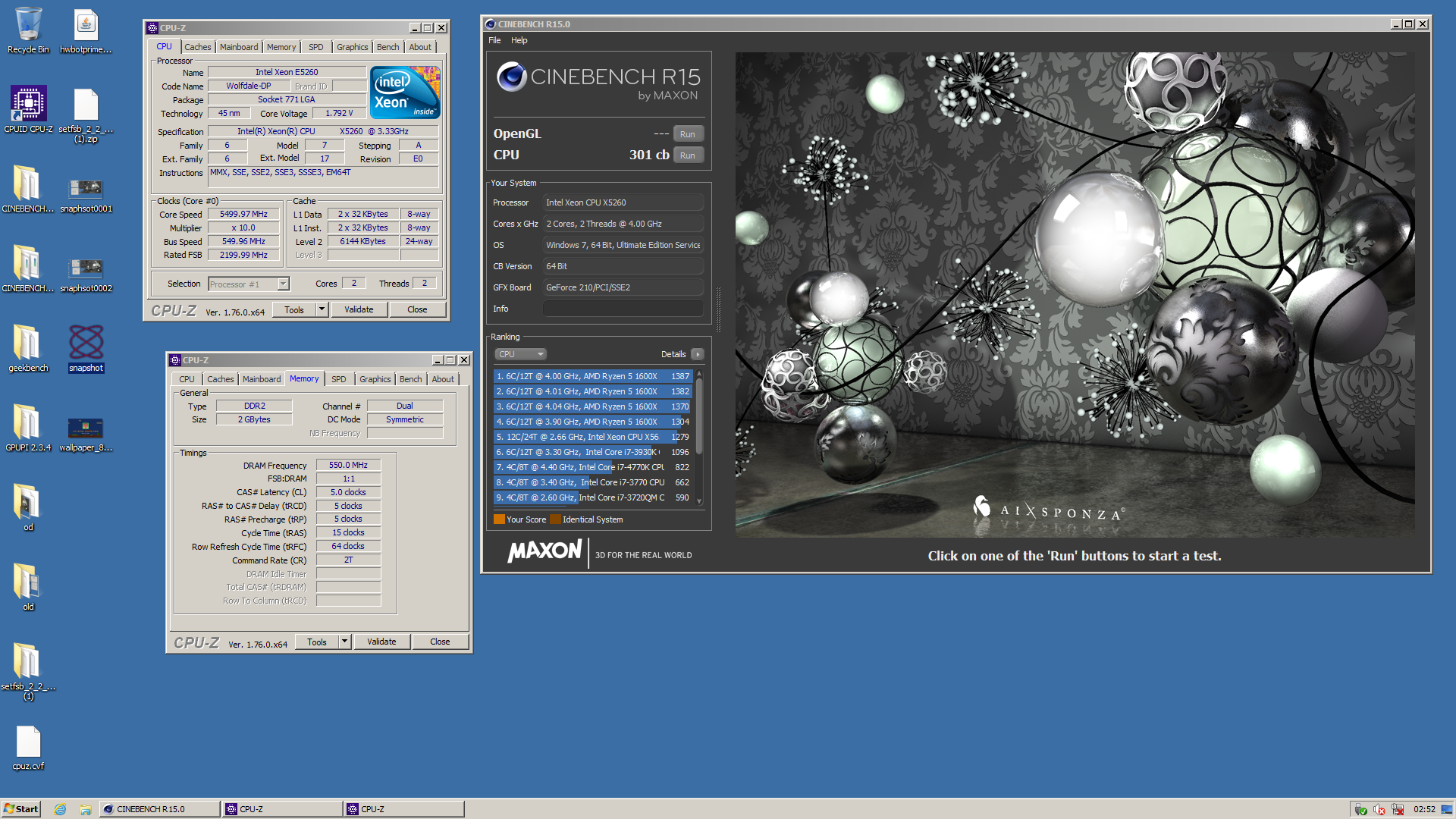Open Windows Explorer from quick launch
Image resolution: width=1456 pixels, height=819 pixels.
[86, 809]
